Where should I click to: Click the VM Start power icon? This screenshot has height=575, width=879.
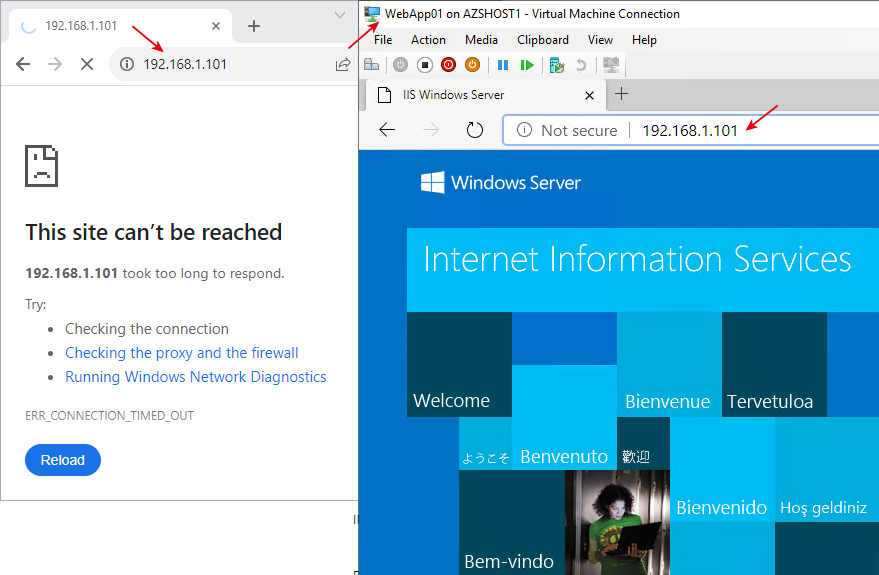click(400, 65)
